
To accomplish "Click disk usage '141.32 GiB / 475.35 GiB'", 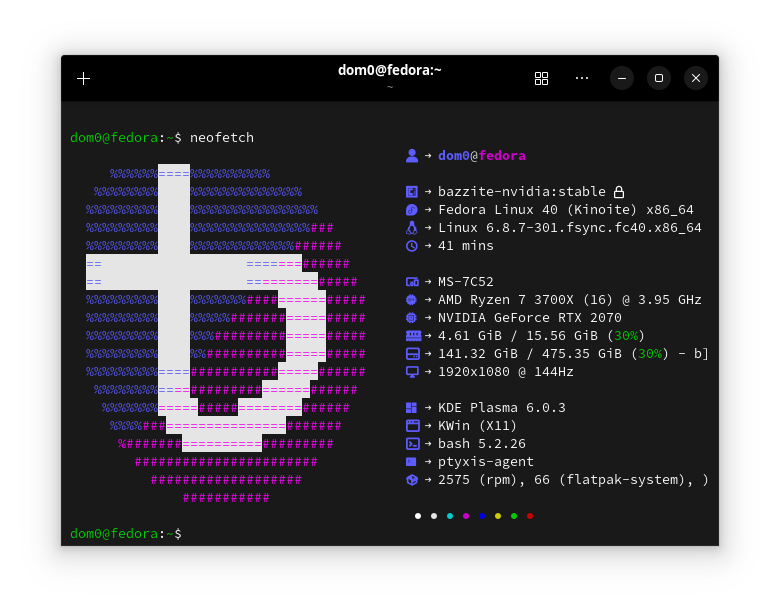I will tap(530, 354).
